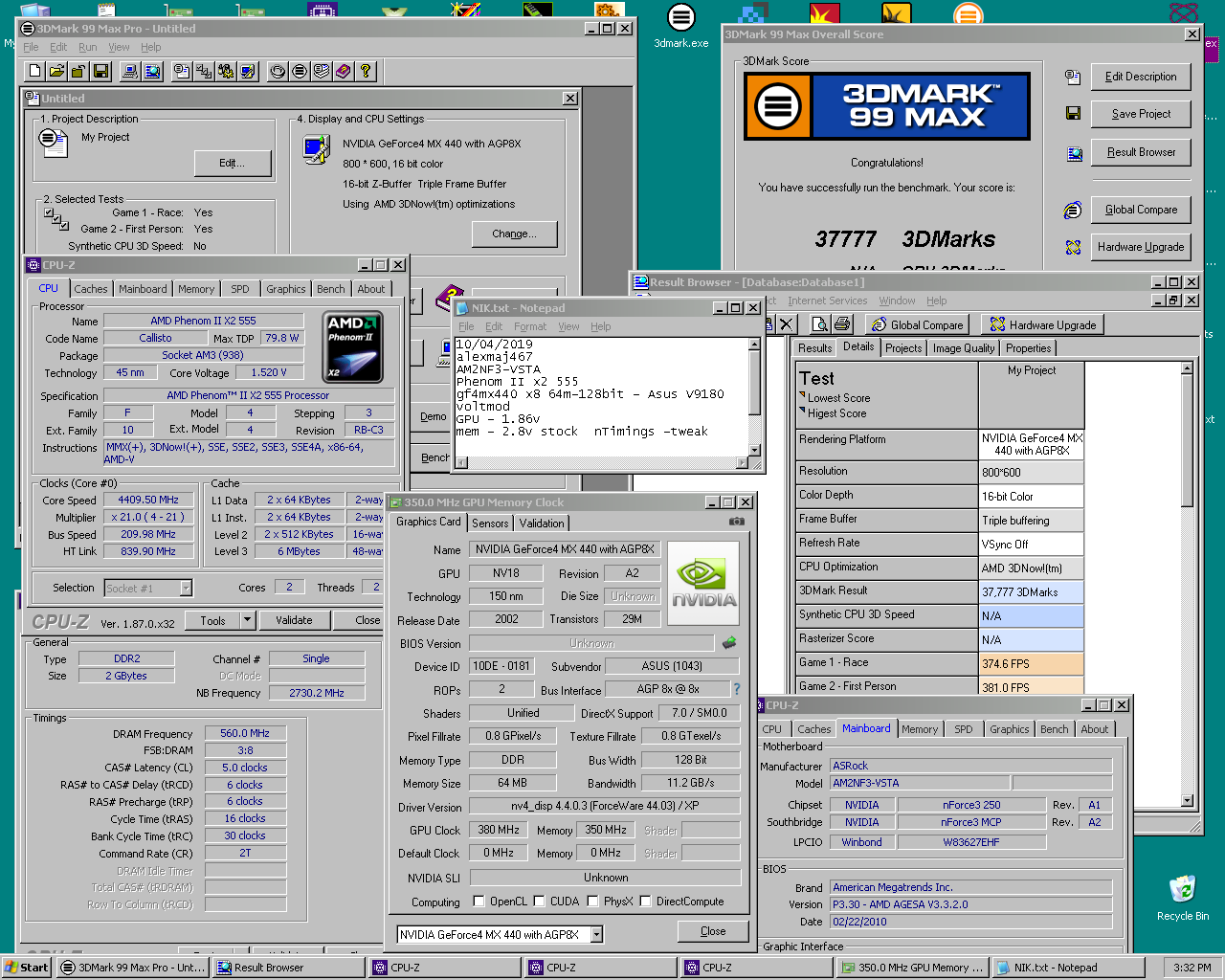Click the Edit... button in Project Description

[233, 164]
